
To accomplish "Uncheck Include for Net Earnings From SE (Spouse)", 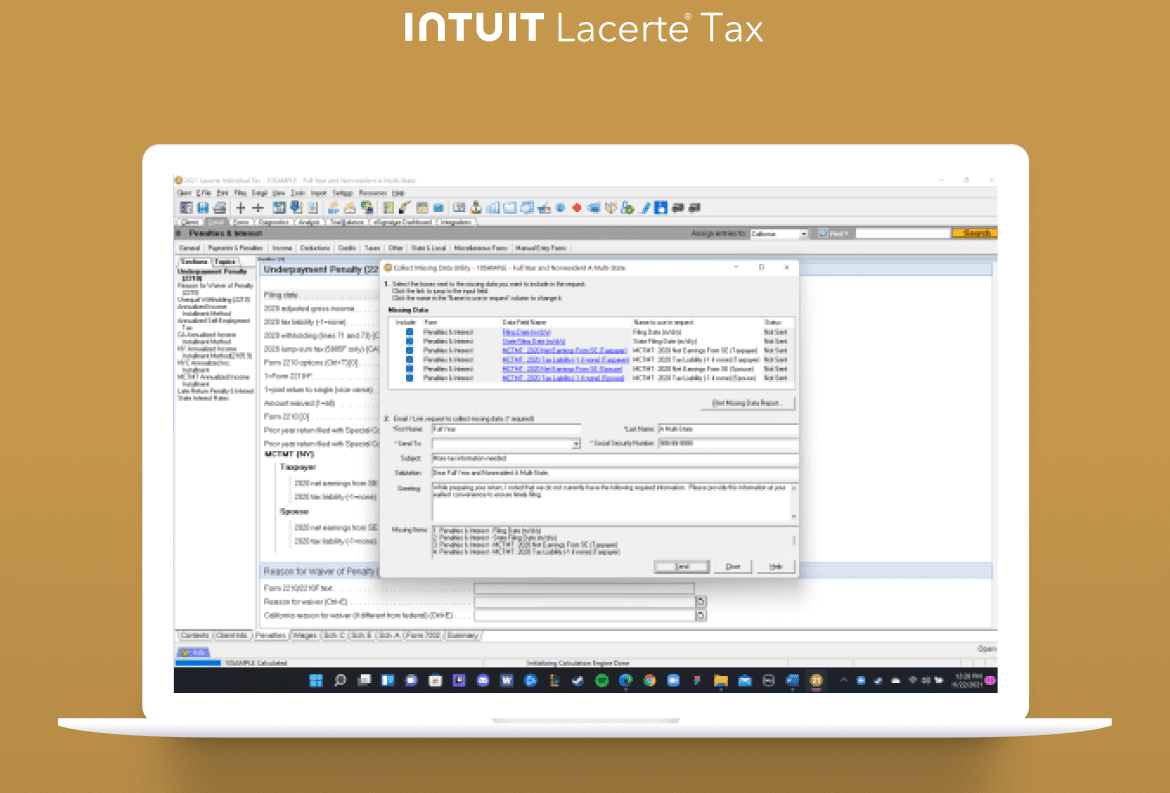I will (x=409, y=369).
